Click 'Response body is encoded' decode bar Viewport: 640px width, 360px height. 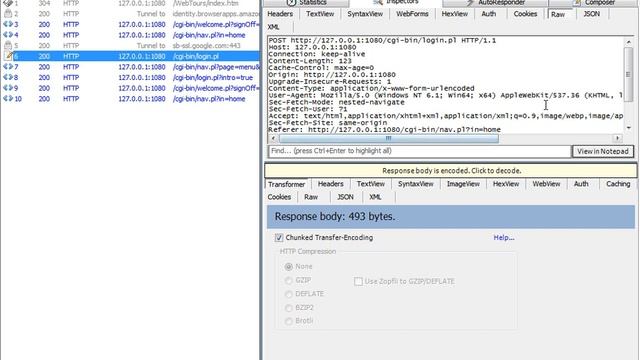pos(451,171)
